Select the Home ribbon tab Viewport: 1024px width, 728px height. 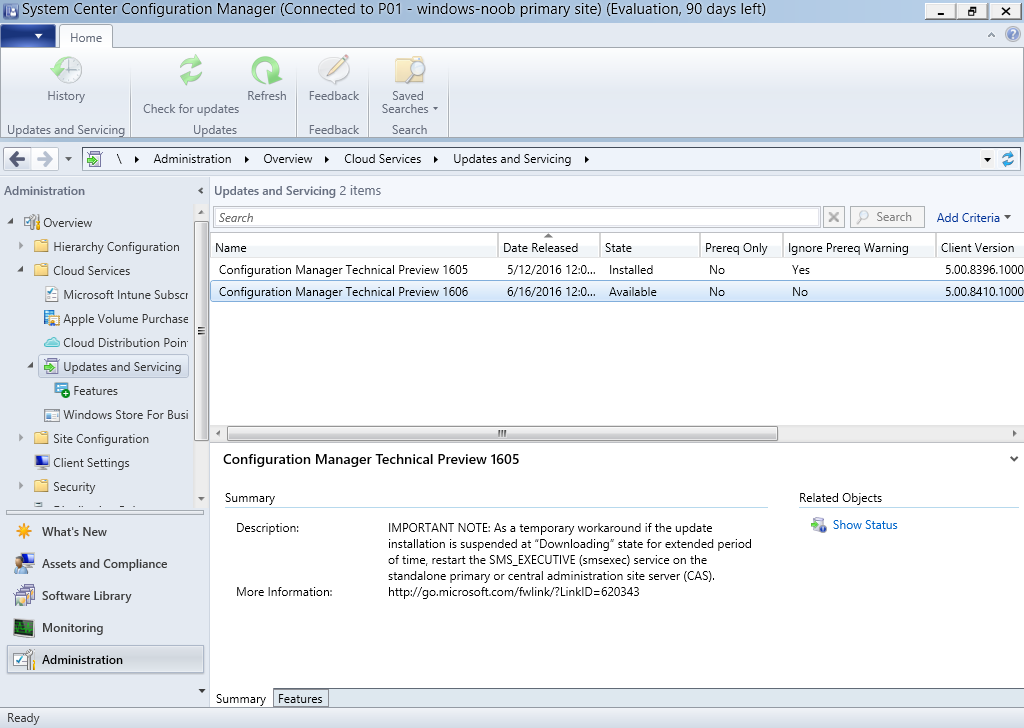[86, 37]
